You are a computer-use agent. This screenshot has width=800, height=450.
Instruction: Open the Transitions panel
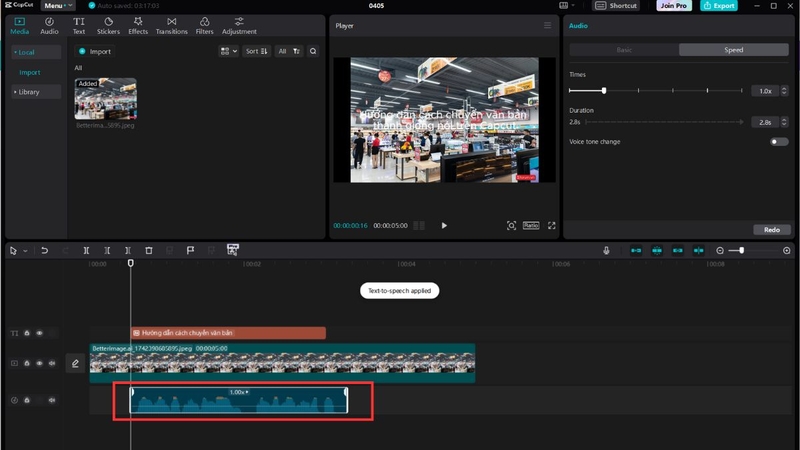pos(171,26)
